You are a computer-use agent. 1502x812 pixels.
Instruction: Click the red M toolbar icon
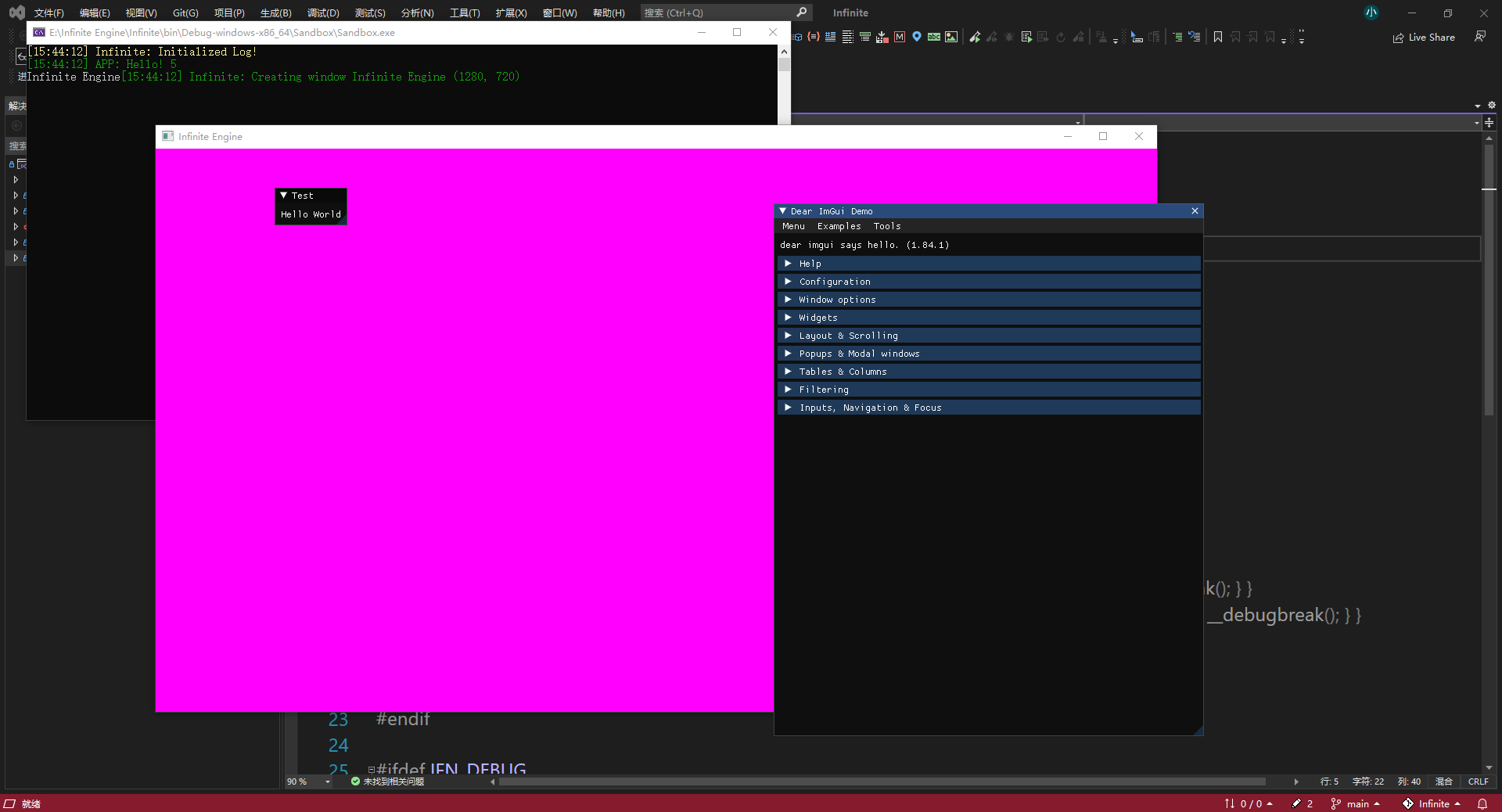click(900, 37)
